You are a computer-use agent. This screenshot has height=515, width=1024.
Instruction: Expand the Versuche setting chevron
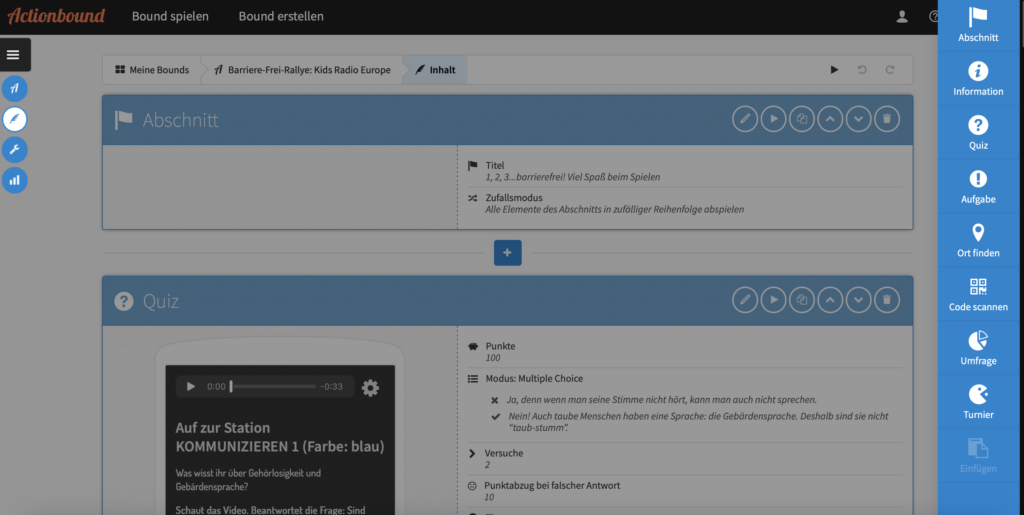click(472, 453)
